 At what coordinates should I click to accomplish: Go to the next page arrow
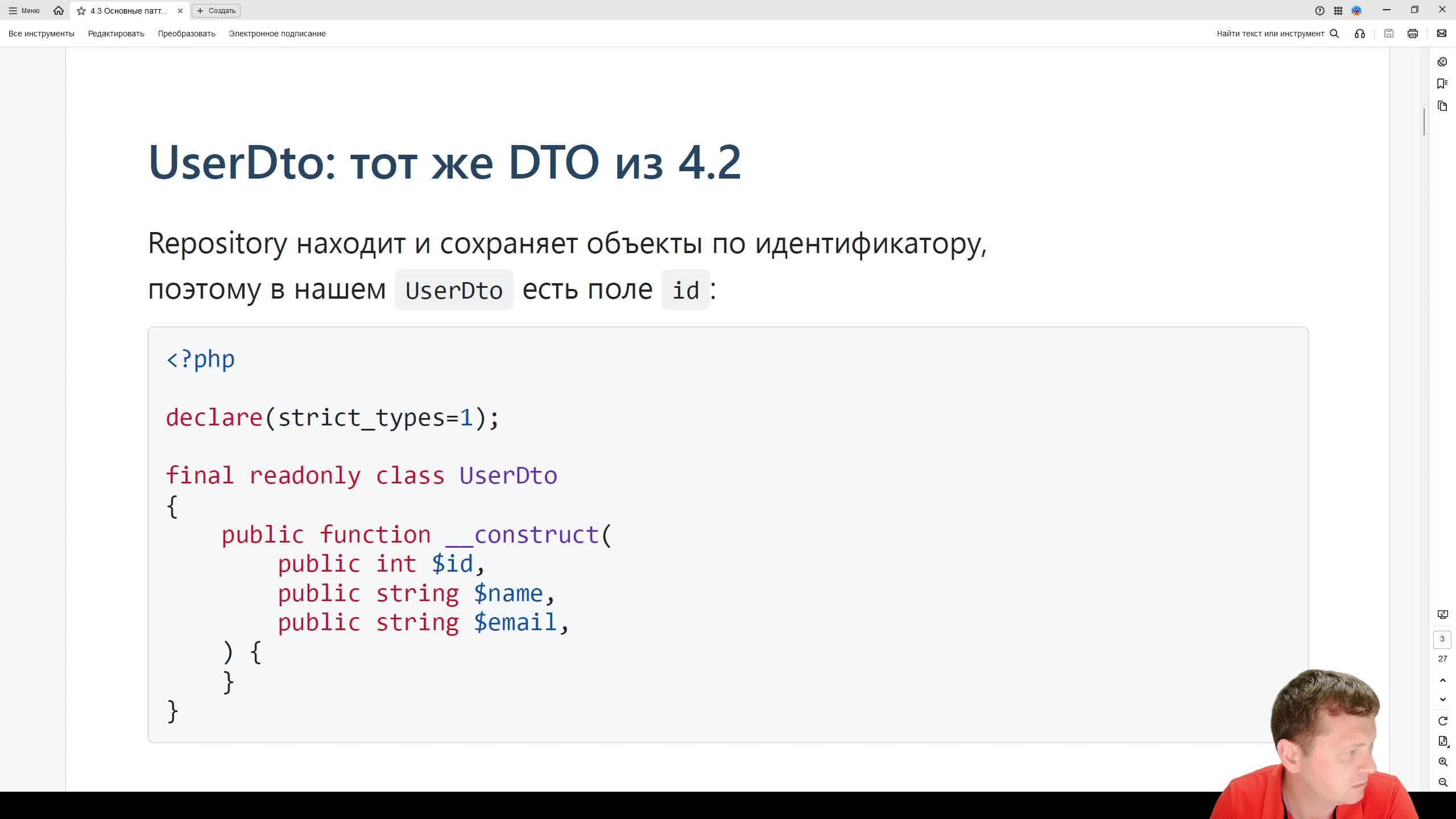(x=1443, y=700)
